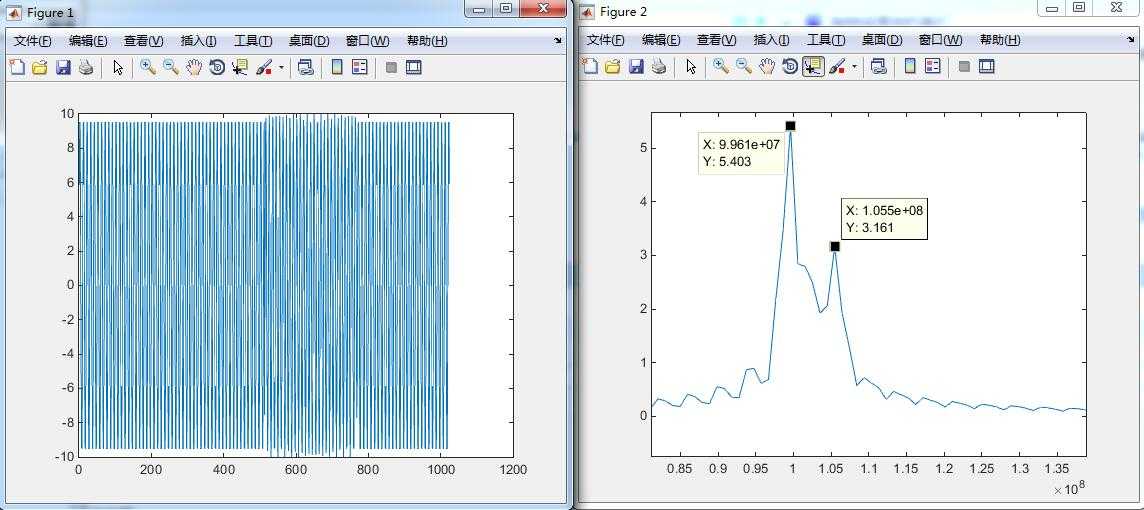This screenshot has width=1144, height=510.
Task: Choose Rotate 3D tool in Figure 2
Action: [789, 67]
